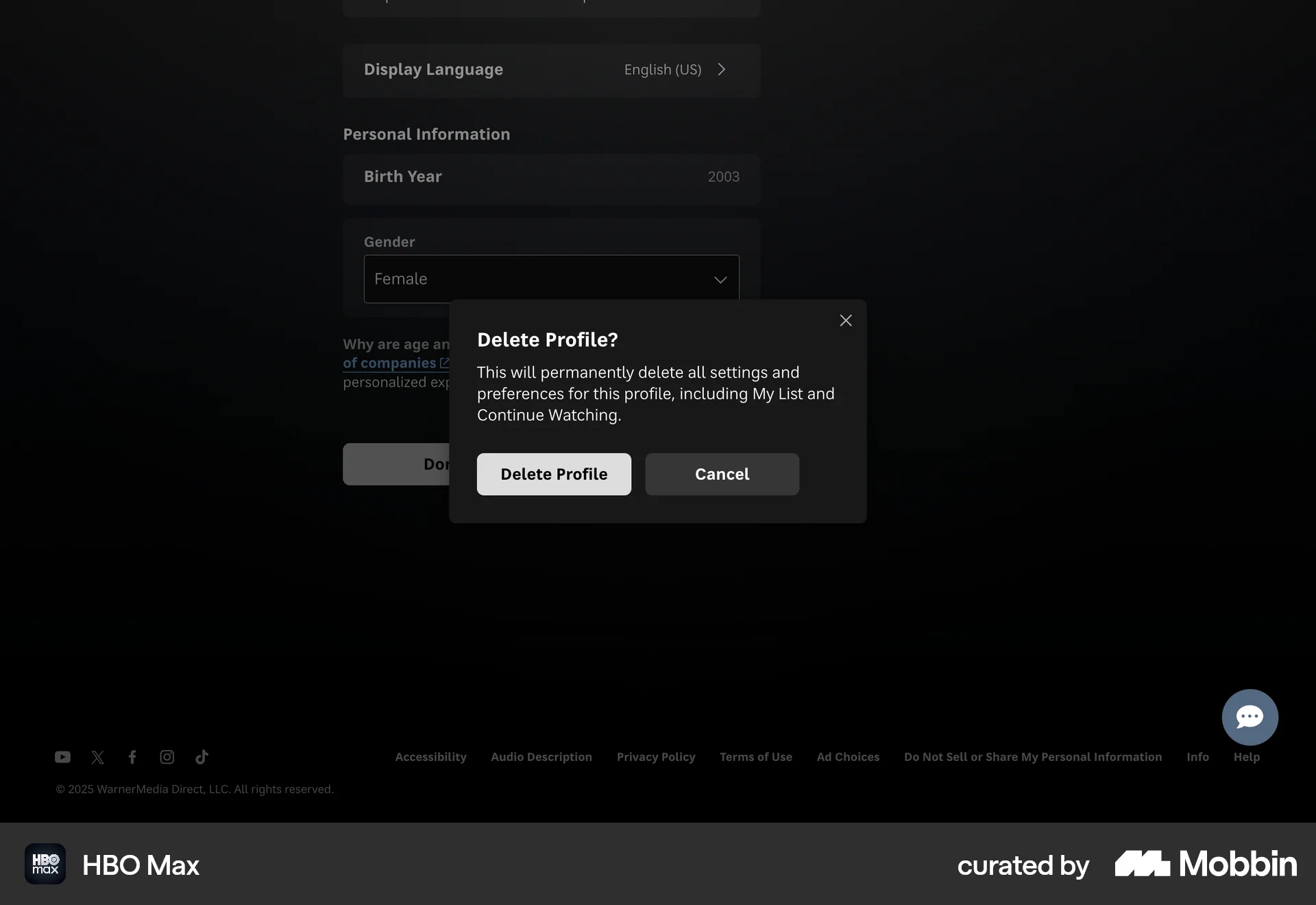Open the YouTube social icon
Viewport: 1316px width, 905px height.
point(62,757)
